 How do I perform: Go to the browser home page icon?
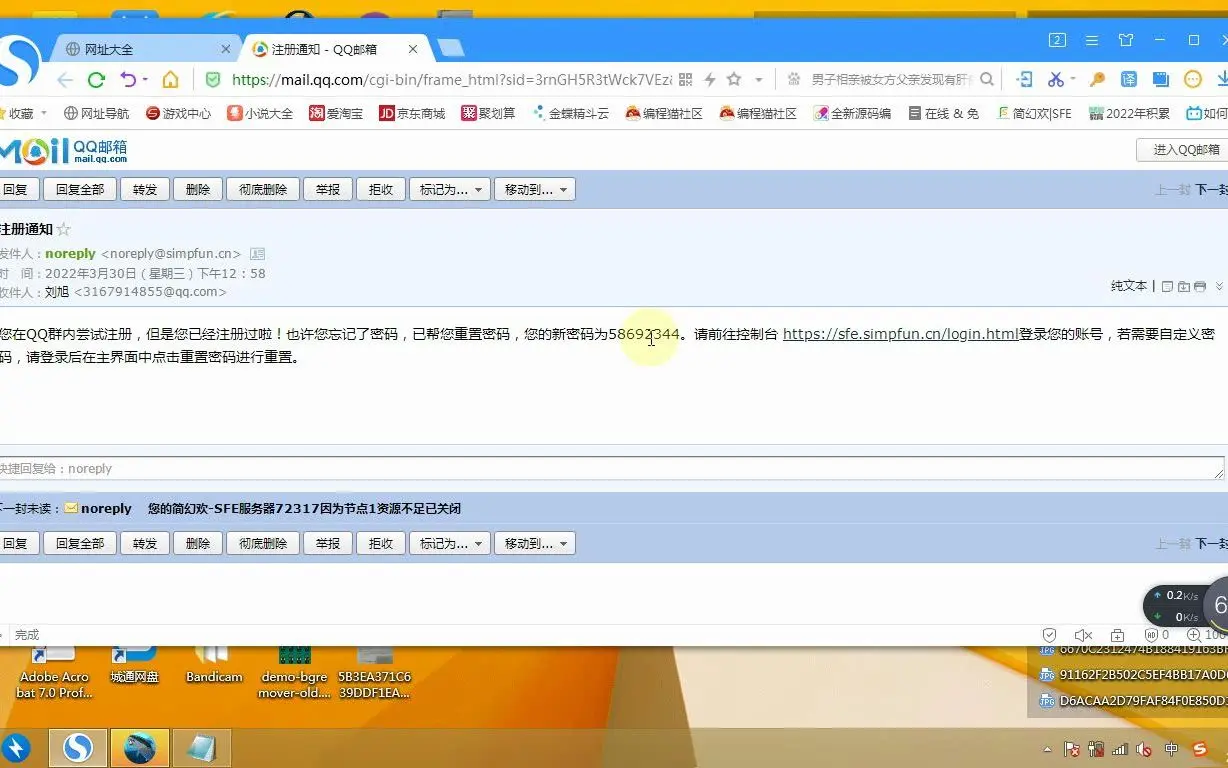pos(170,80)
